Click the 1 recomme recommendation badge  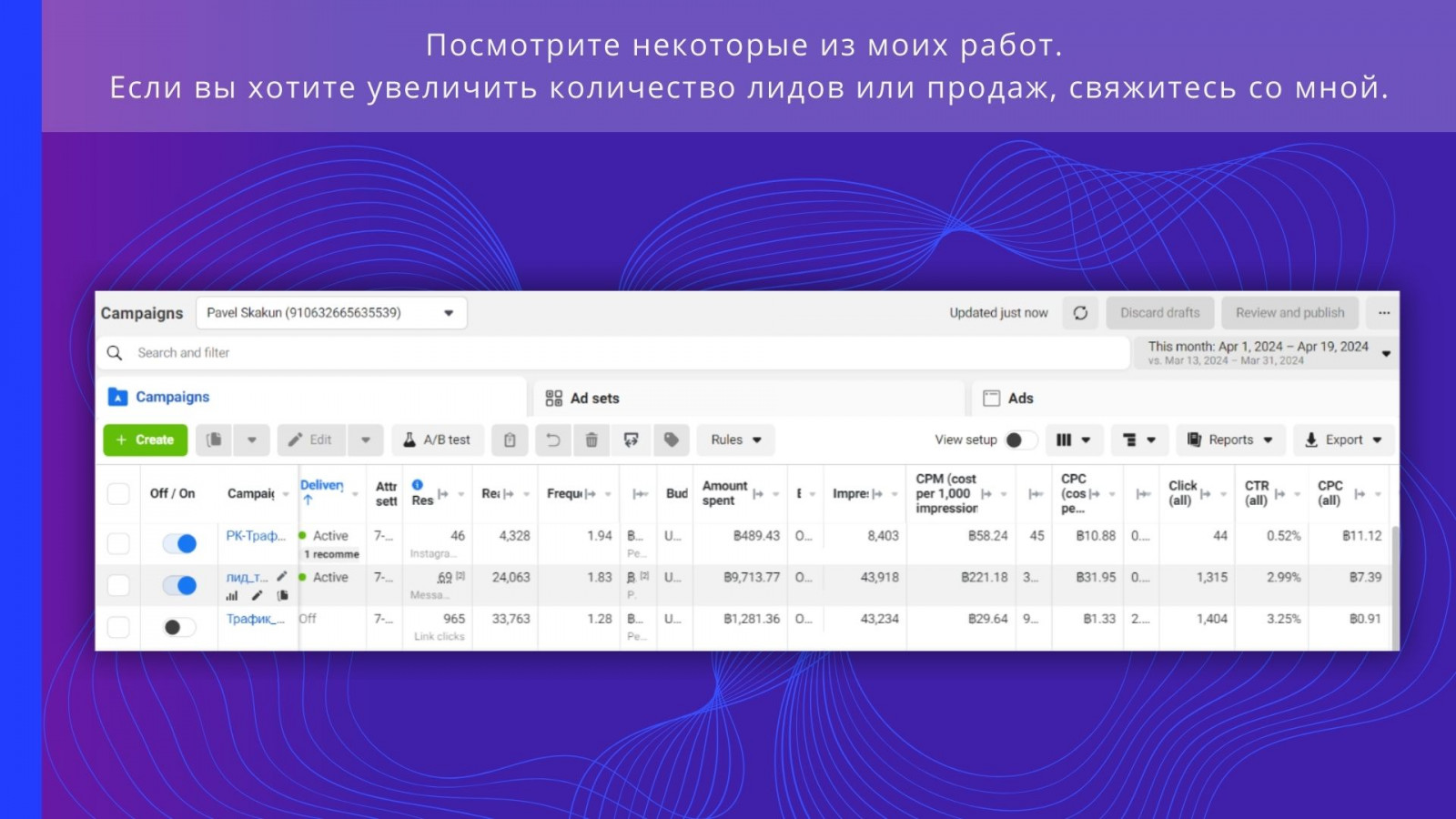(x=332, y=554)
